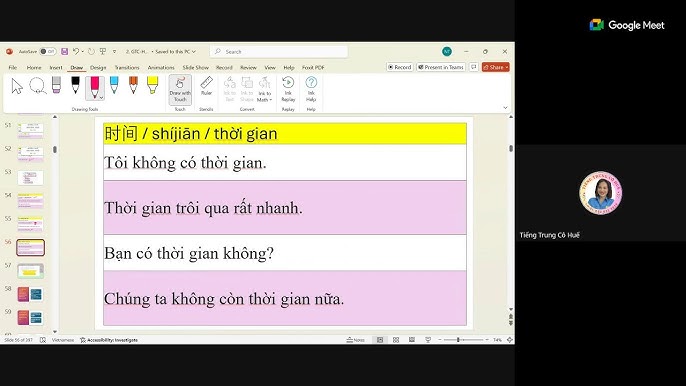Click the Vietnamese language indicator
The height and width of the screenshot is (386, 686).
click(63, 340)
